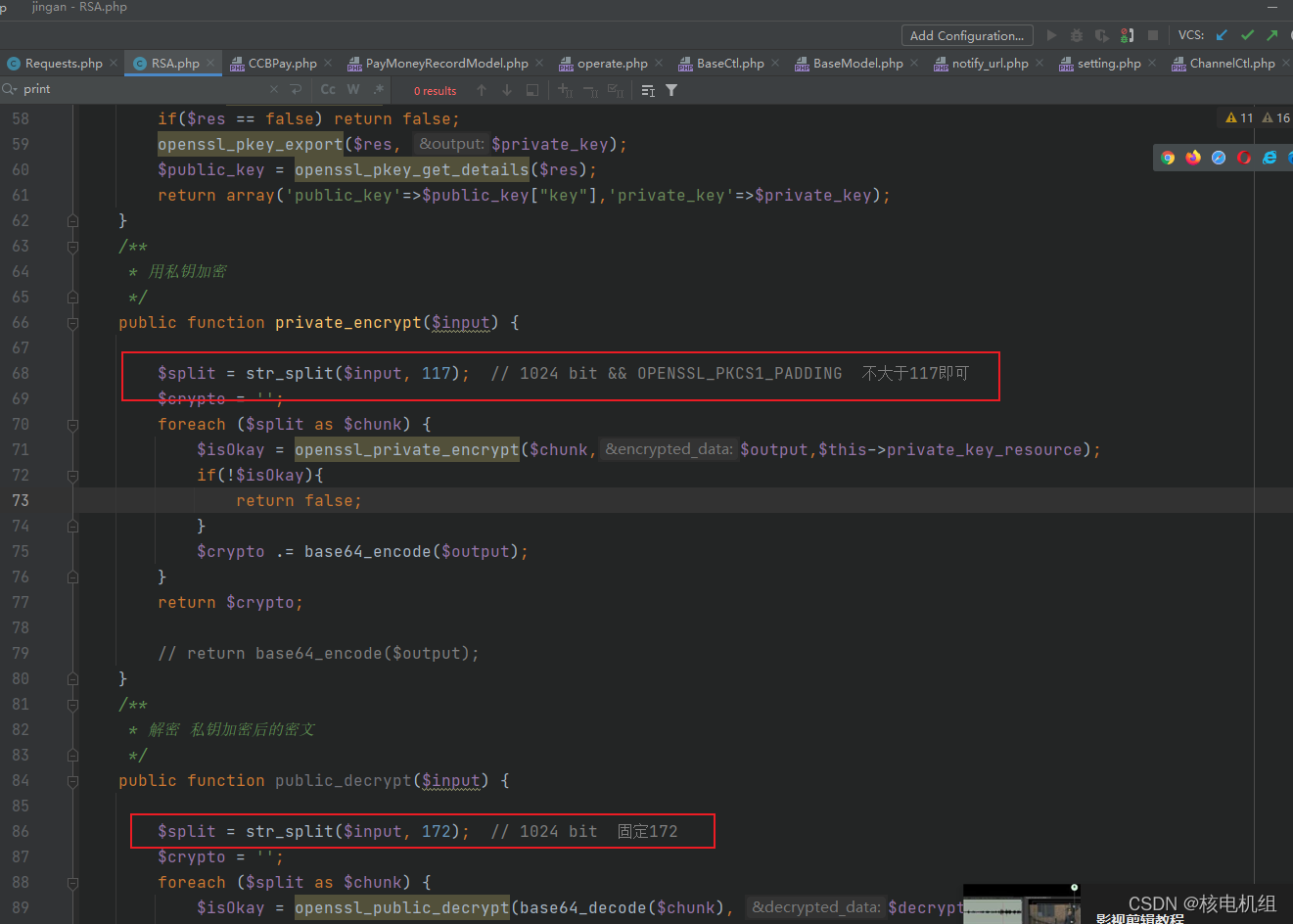Commit changes with the green checkmark
Image resolution: width=1293 pixels, height=924 pixels.
[1247, 33]
